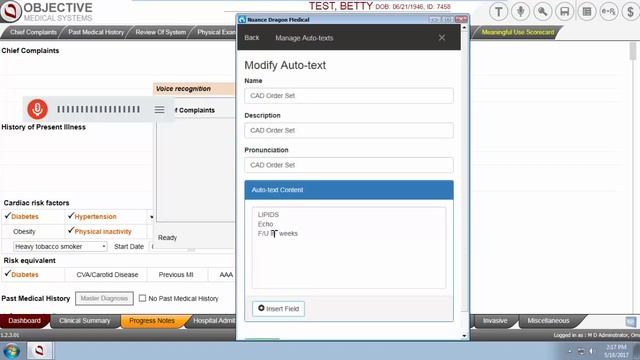
Task: Click the list document icon in top toolbar
Action: 587,12
